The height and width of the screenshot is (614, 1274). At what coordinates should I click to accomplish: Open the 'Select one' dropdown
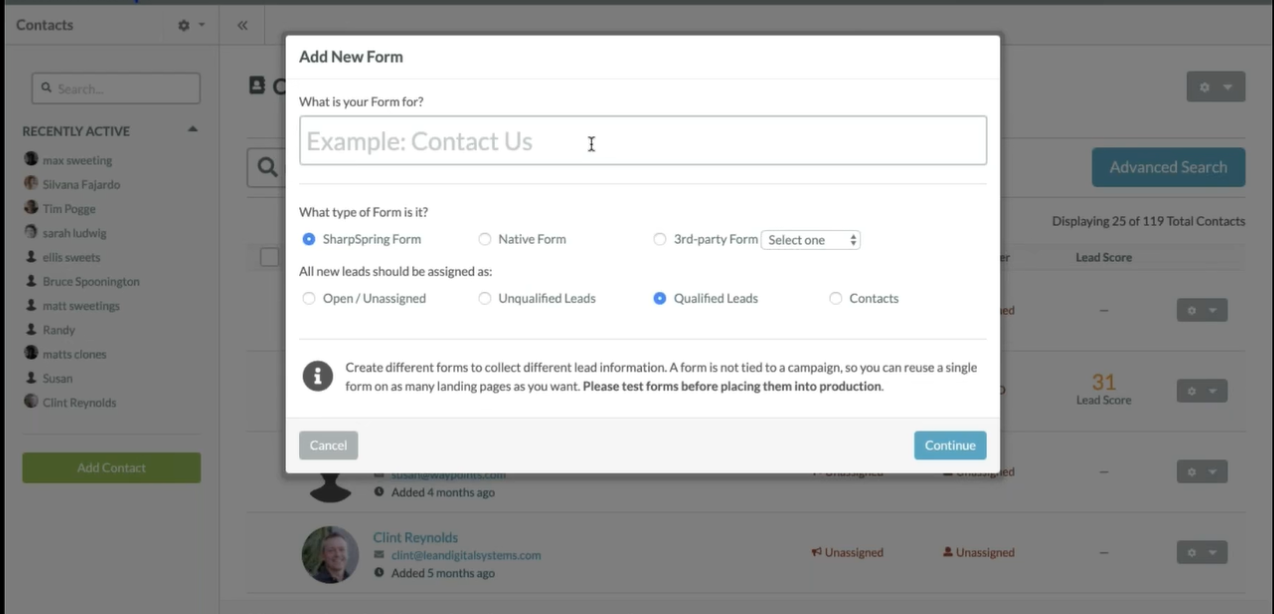click(x=811, y=240)
